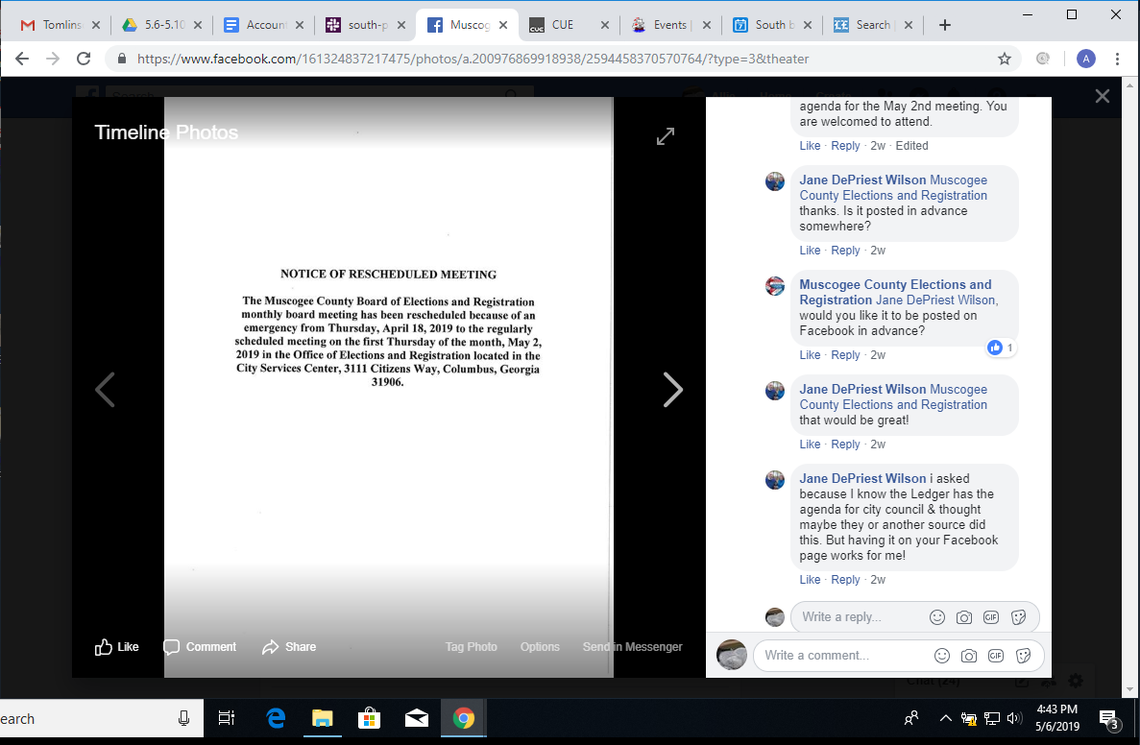
Task: Go to the next photo
Action: 673,390
